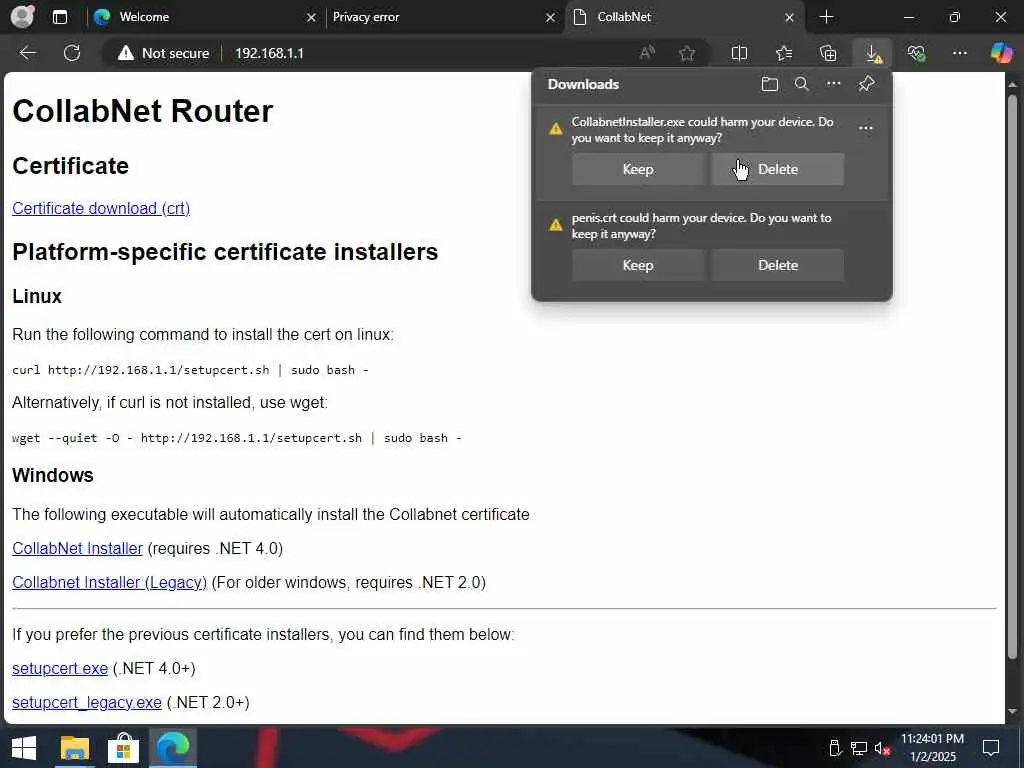Open the Not secure site info warning
The image size is (1024, 768).
pyautogui.click(x=163, y=53)
